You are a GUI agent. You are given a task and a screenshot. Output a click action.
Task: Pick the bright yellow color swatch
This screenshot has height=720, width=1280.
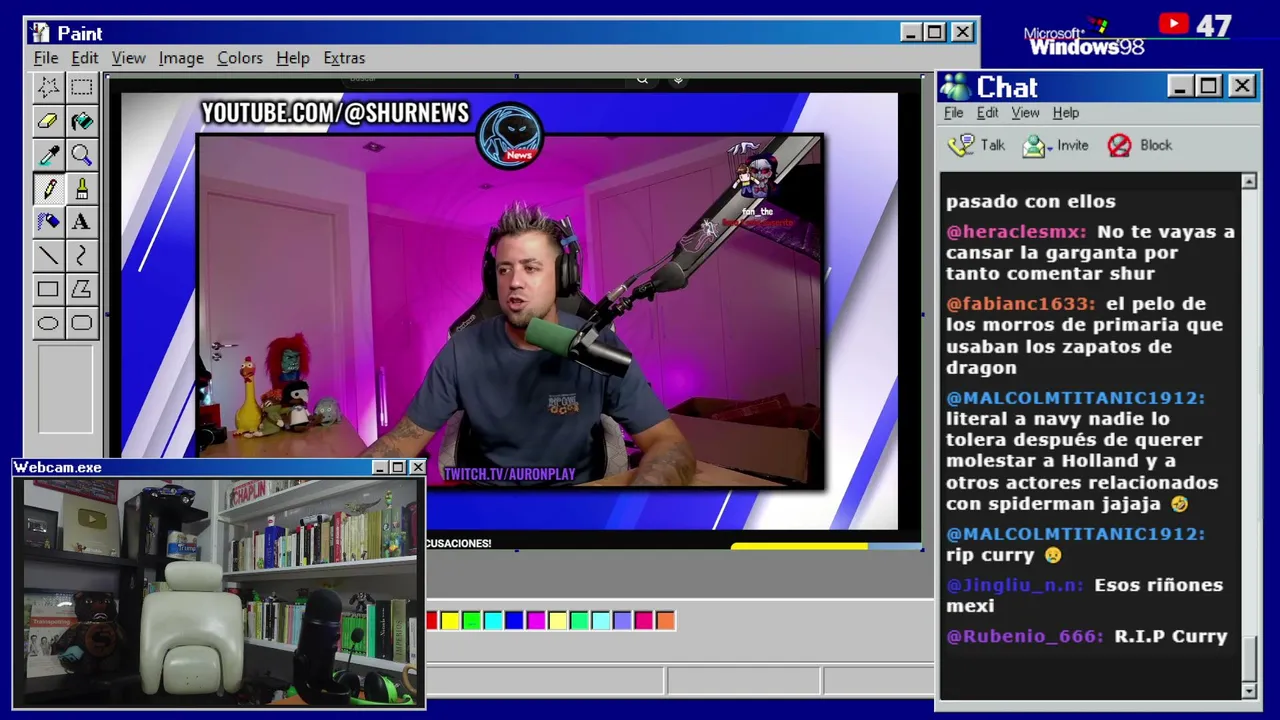click(450, 621)
